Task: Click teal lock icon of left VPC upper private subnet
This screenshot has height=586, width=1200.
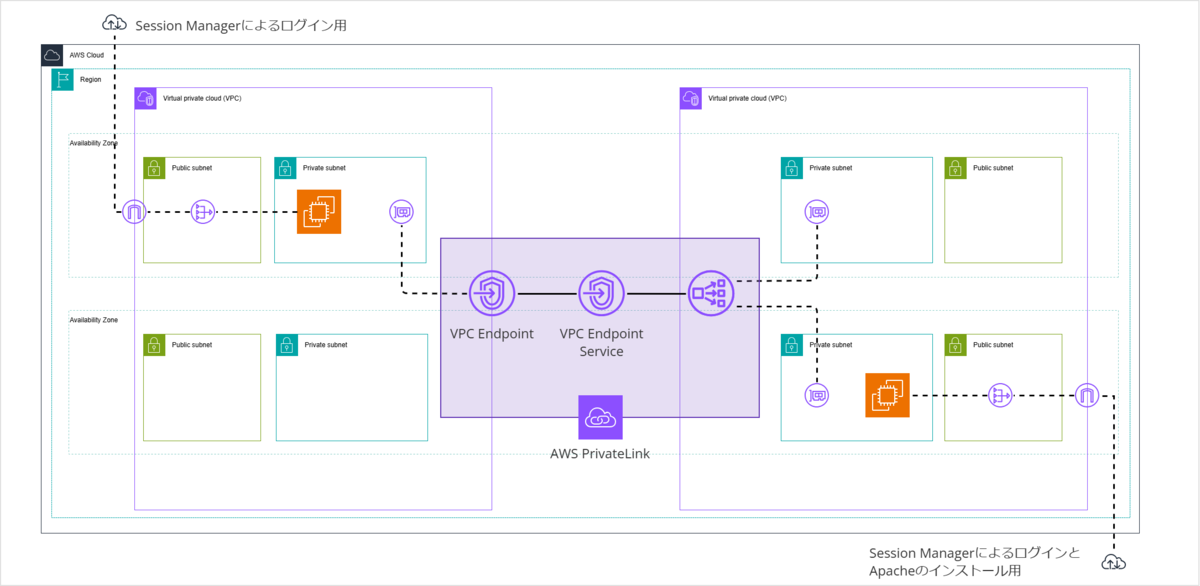Action: pos(285,168)
